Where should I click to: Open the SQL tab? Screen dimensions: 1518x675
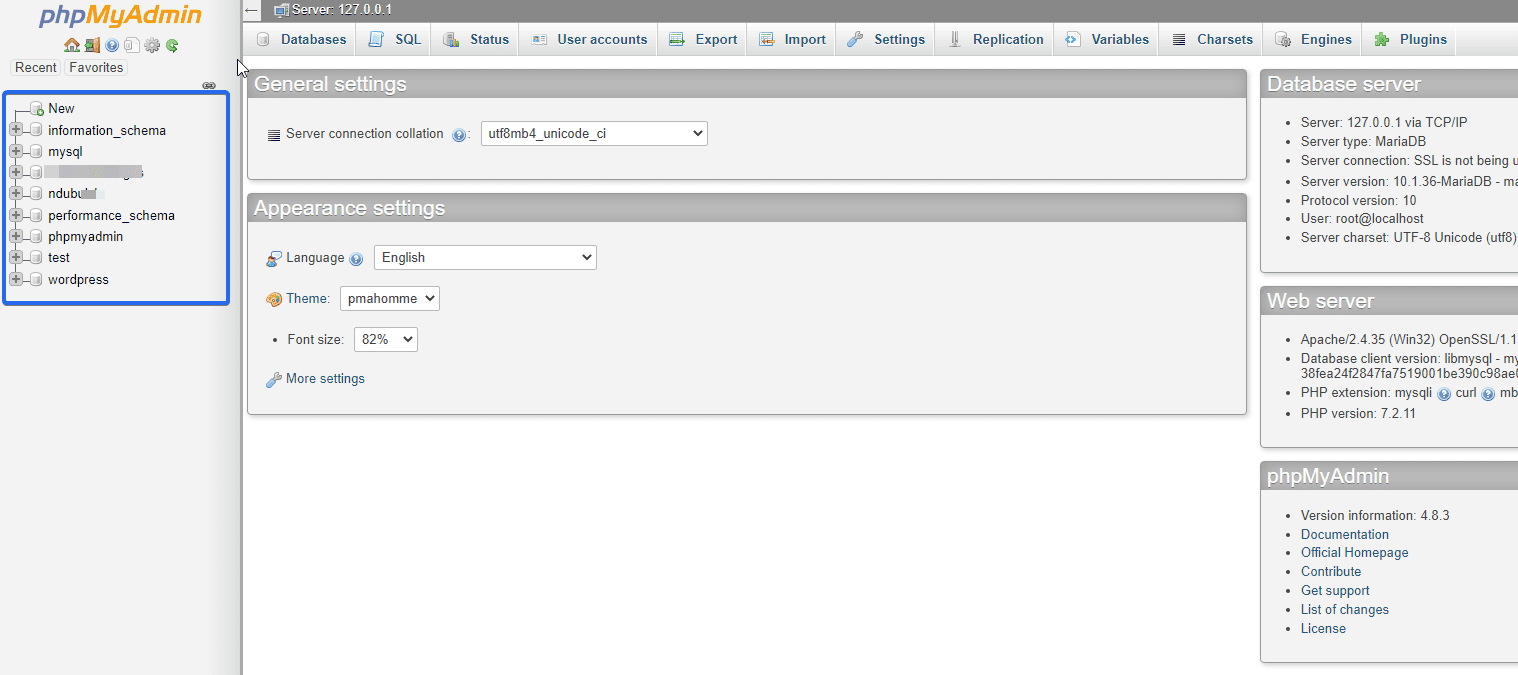click(395, 39)
